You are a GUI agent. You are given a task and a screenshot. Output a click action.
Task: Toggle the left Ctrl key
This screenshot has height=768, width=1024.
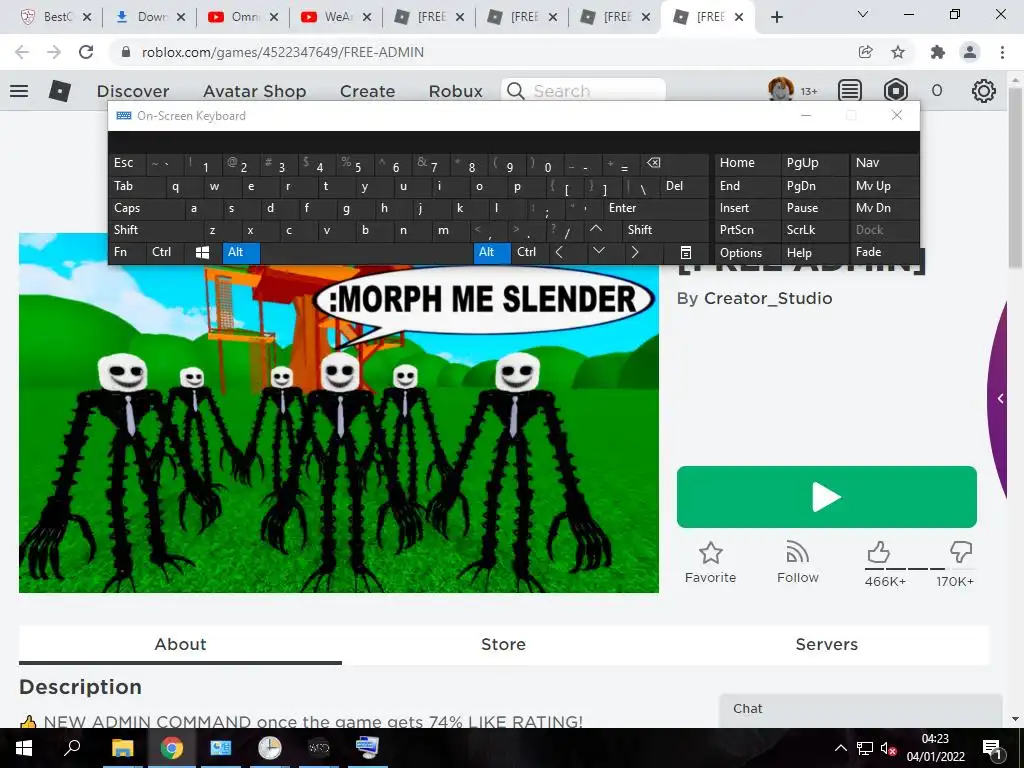tap(165, 253)
